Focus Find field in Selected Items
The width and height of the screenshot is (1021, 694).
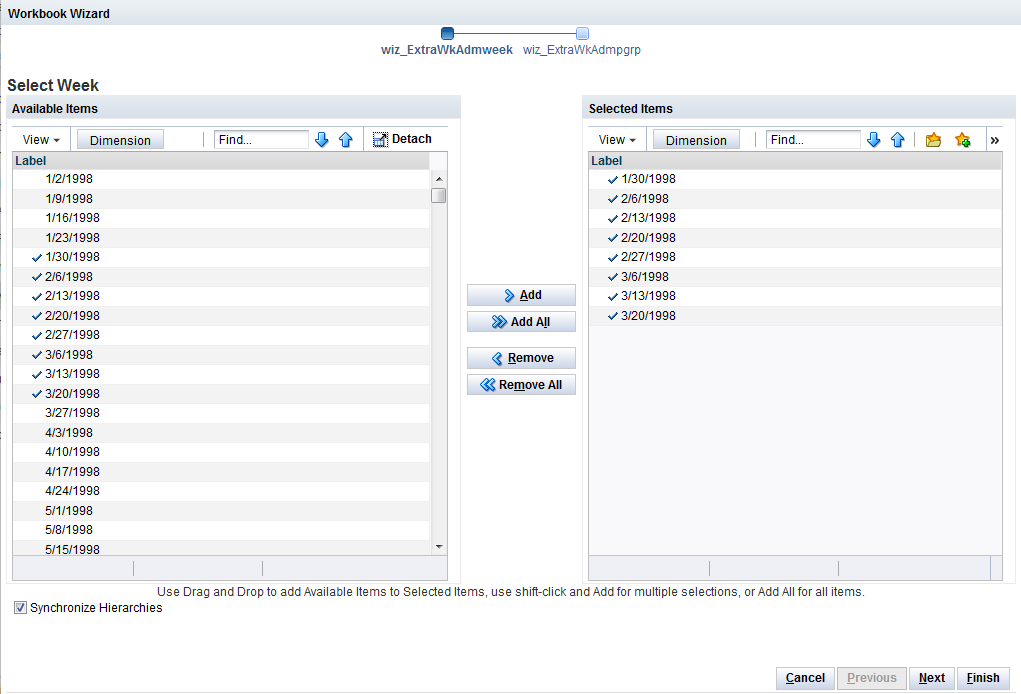[x=813, y=139]
